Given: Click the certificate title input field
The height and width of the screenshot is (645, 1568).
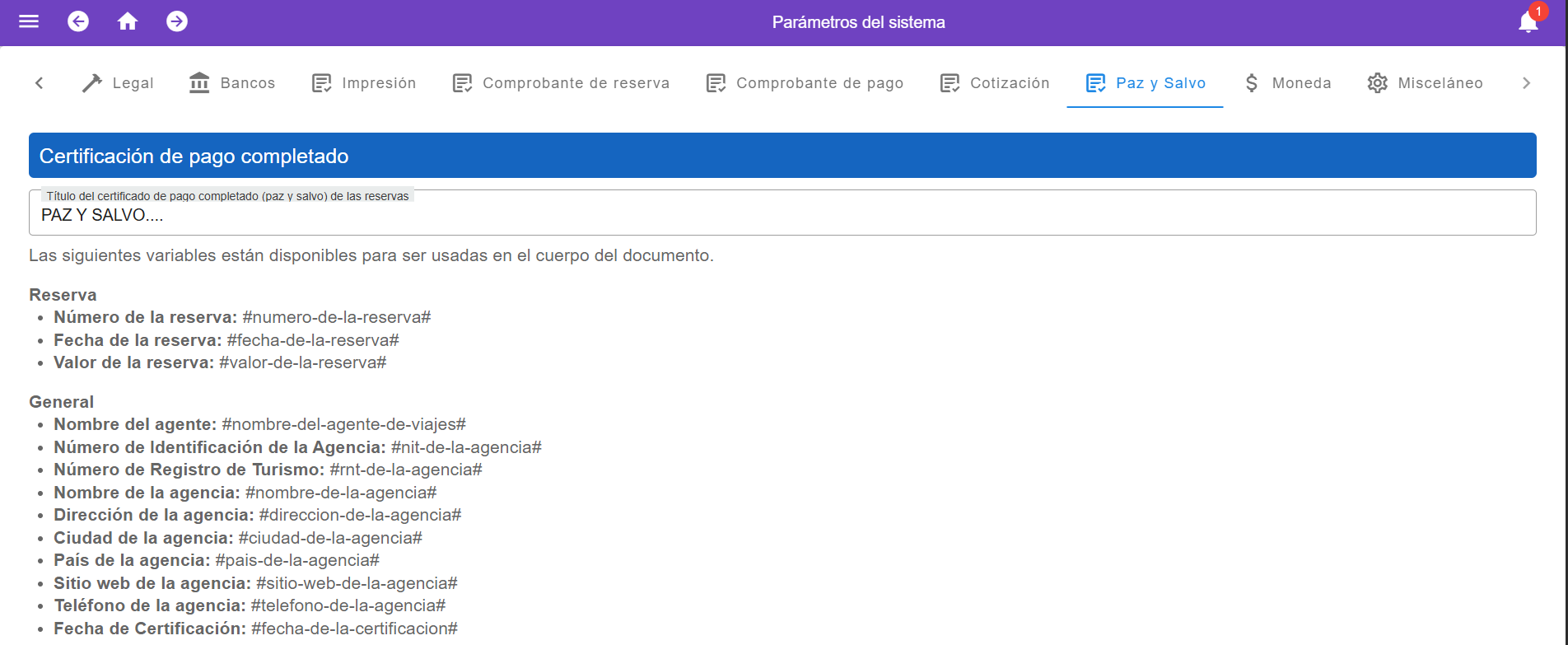Looking at the screenshot, I should tap(782, 216).
